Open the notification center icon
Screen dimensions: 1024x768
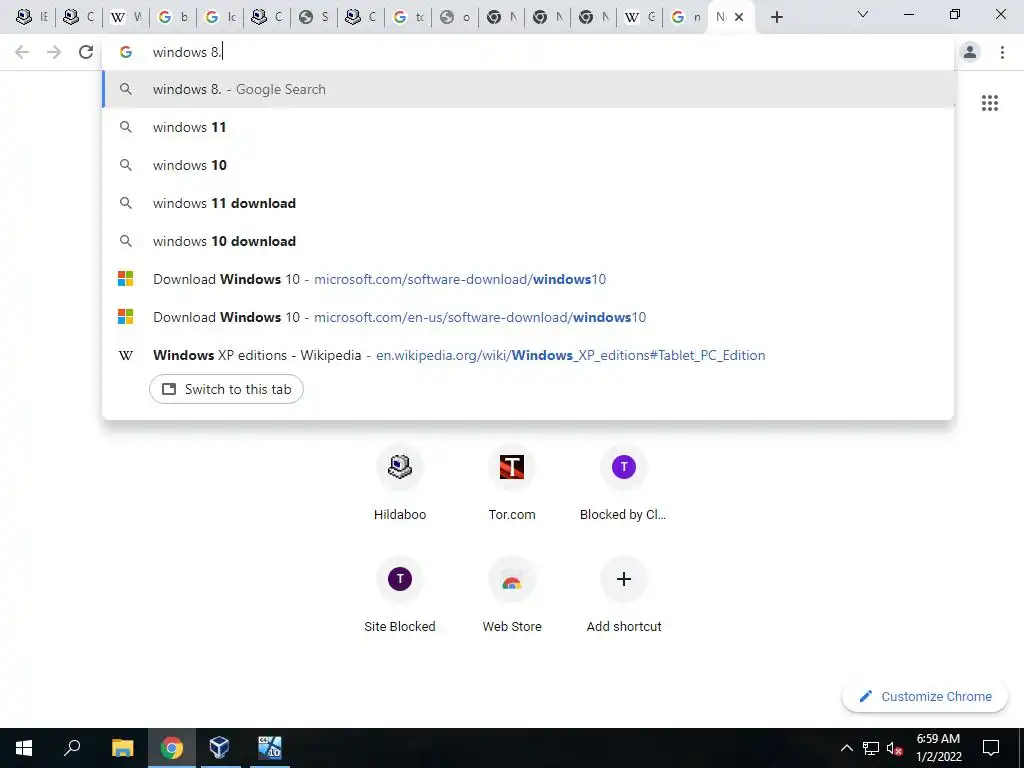[x=991, y=748]
